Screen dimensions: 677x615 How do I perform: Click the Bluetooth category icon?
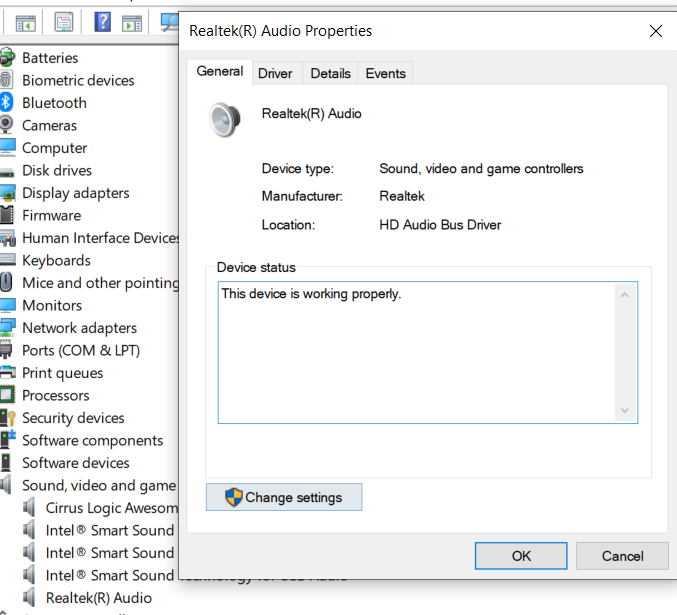tap(6, 103)
